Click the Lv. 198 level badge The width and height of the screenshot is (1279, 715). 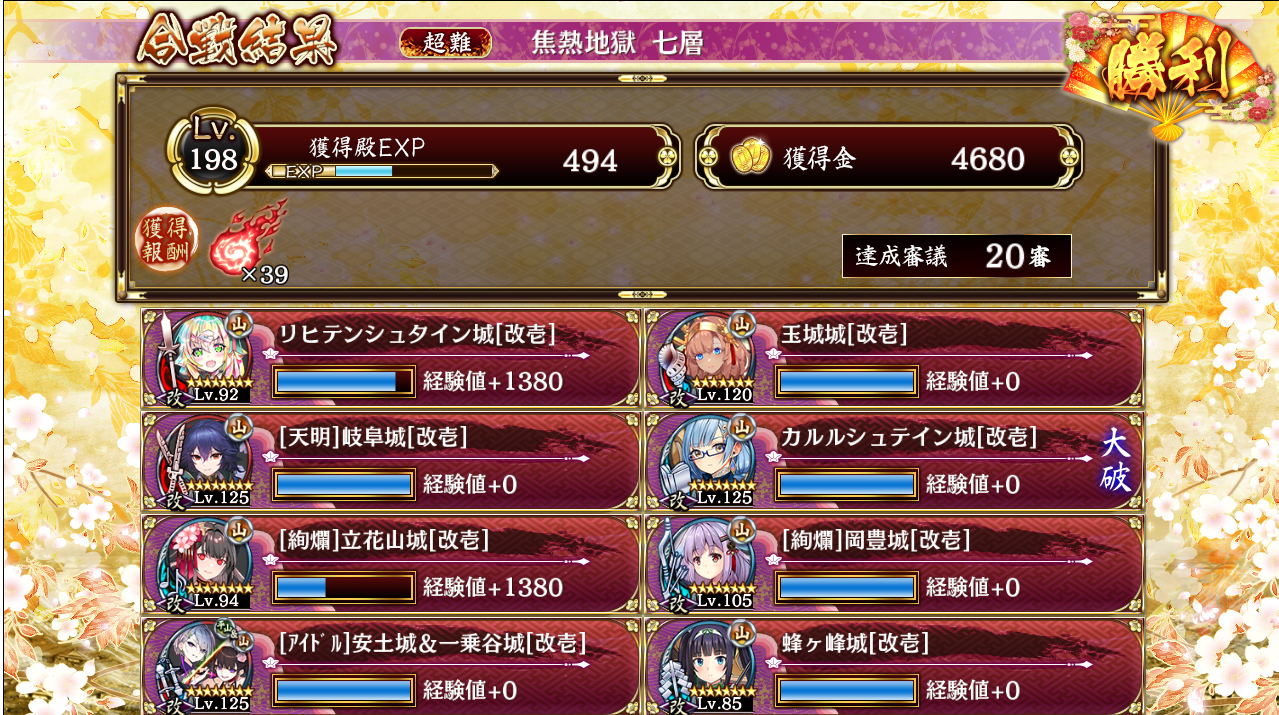coord(214,152)
